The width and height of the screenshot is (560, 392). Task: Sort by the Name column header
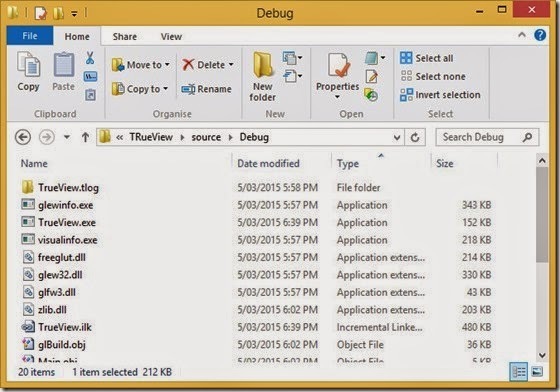(x=124, y=164)
